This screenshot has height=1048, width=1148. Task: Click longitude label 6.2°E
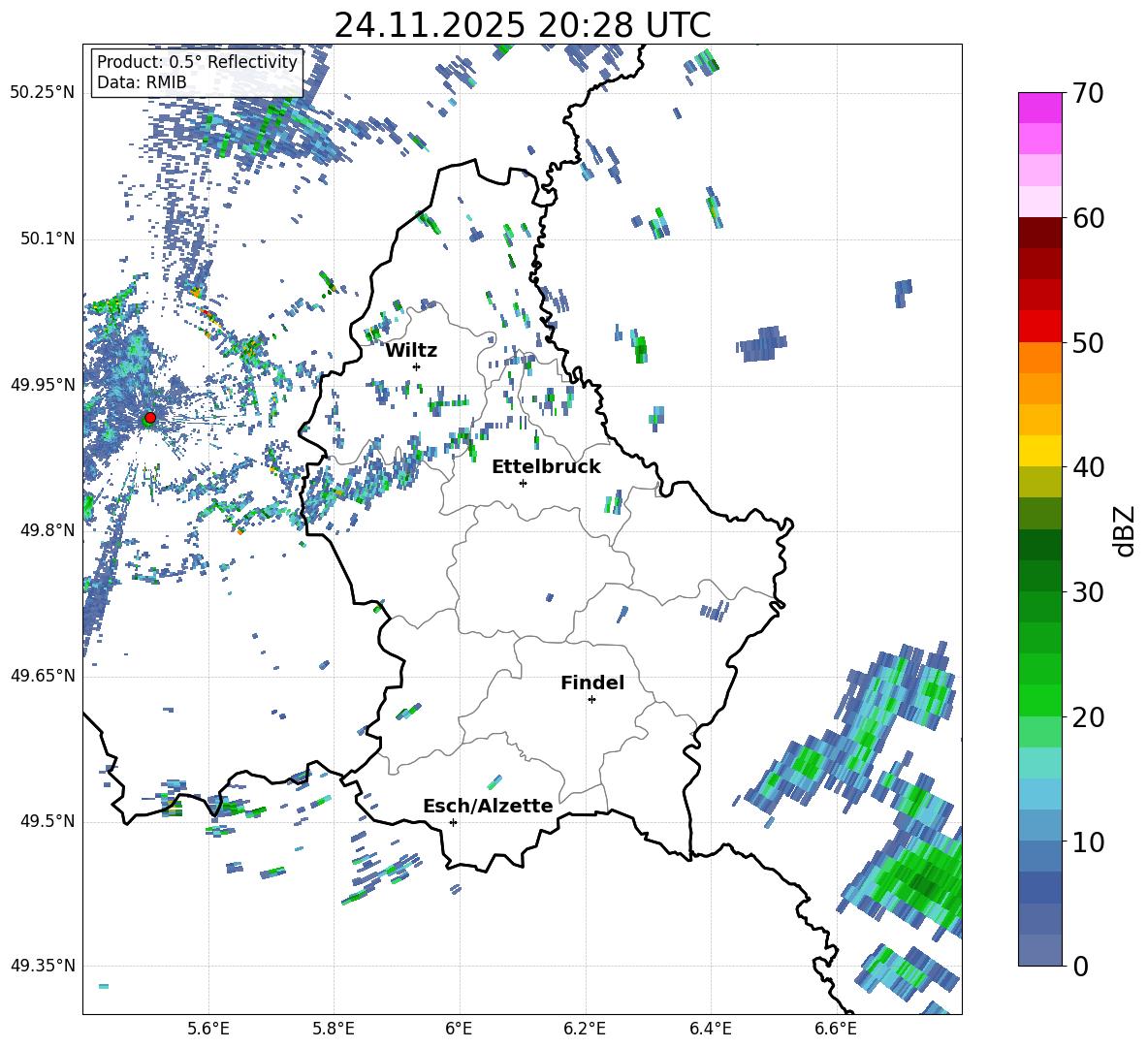click(x=585, y=1030)
